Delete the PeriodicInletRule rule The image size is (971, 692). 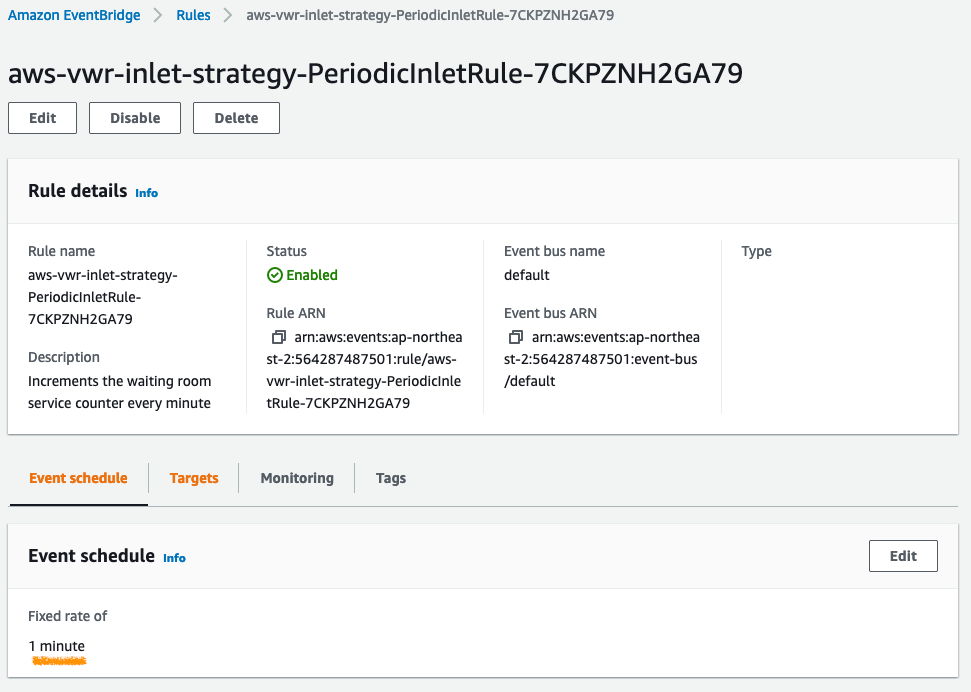(x=236, y=118)
